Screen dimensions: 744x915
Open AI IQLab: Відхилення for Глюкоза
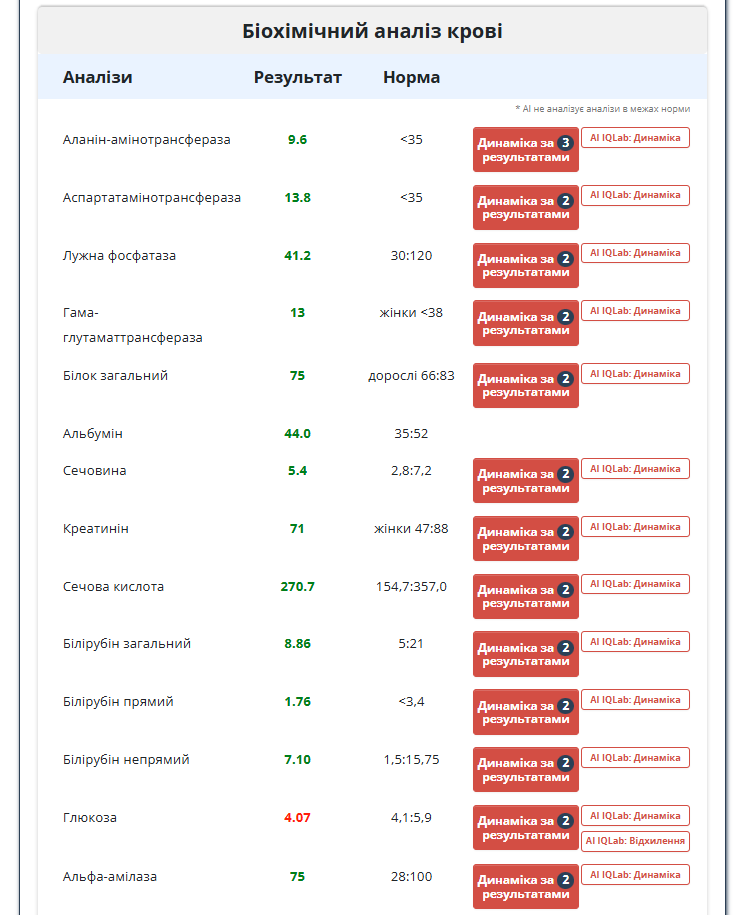[635, 841]
